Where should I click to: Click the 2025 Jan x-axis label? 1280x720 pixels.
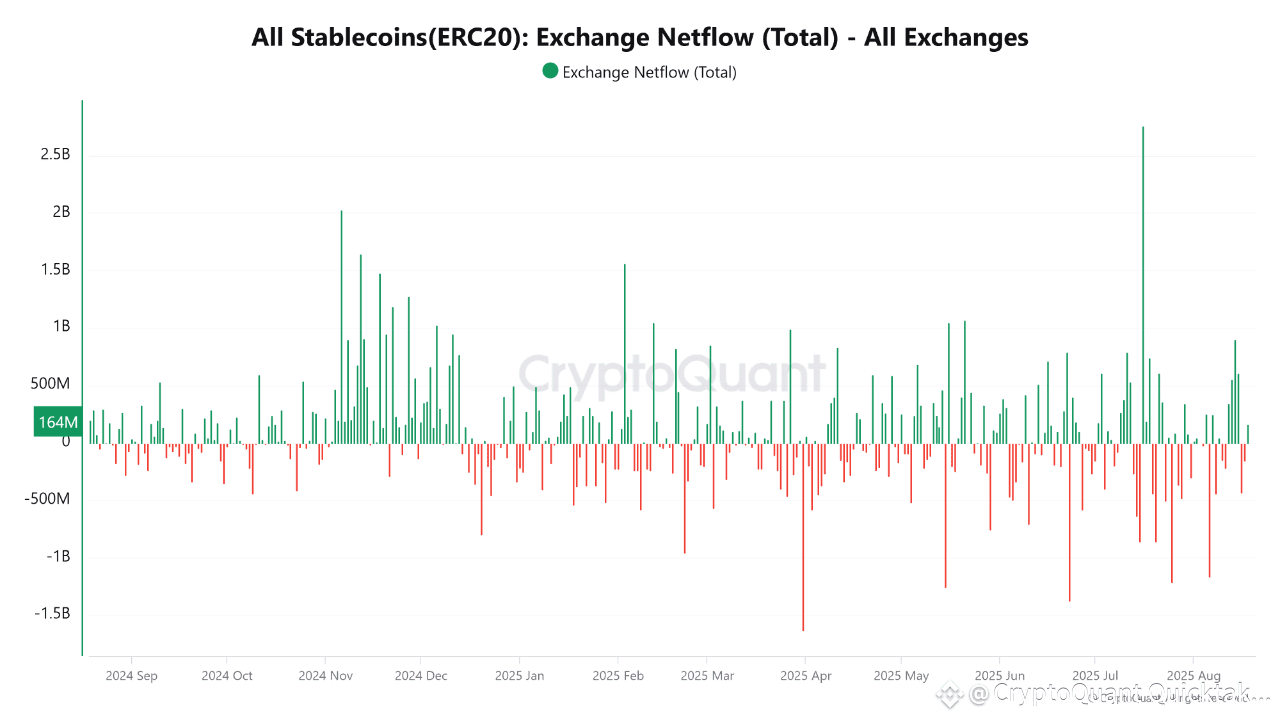(x=520, y=675)
